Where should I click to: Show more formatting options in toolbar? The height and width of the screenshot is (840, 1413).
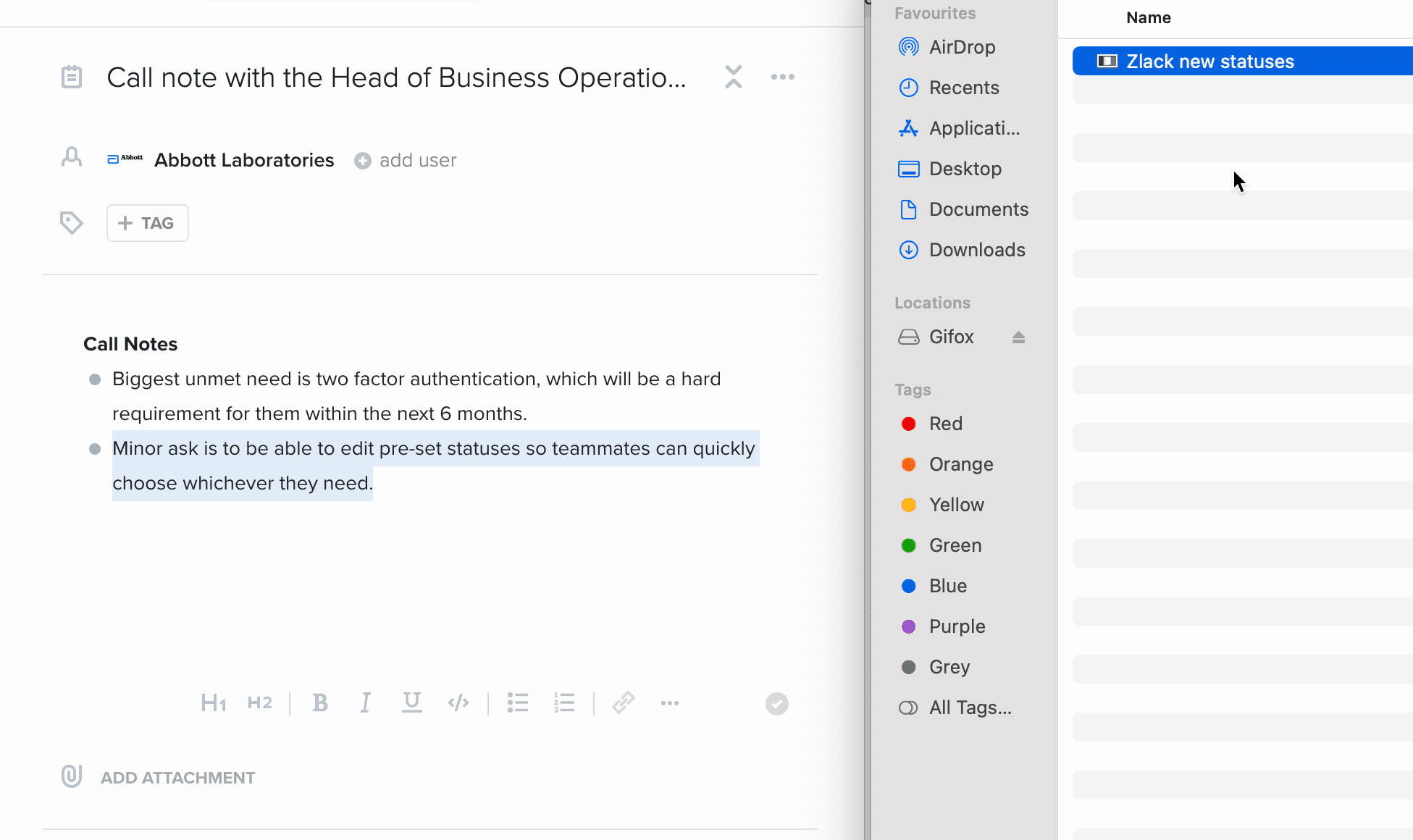click(670, 703)
